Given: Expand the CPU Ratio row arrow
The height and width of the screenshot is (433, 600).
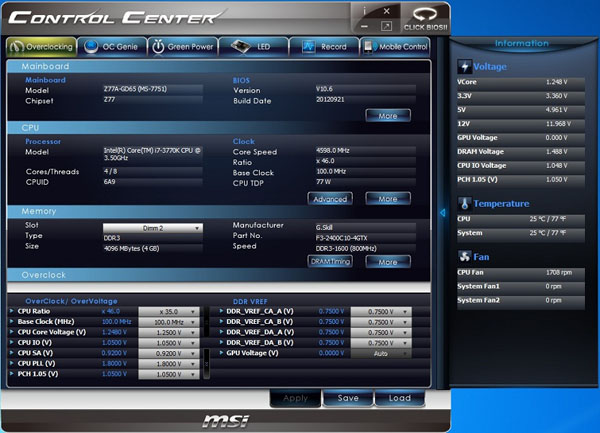Looking at the screenshot, I should 12,311.
